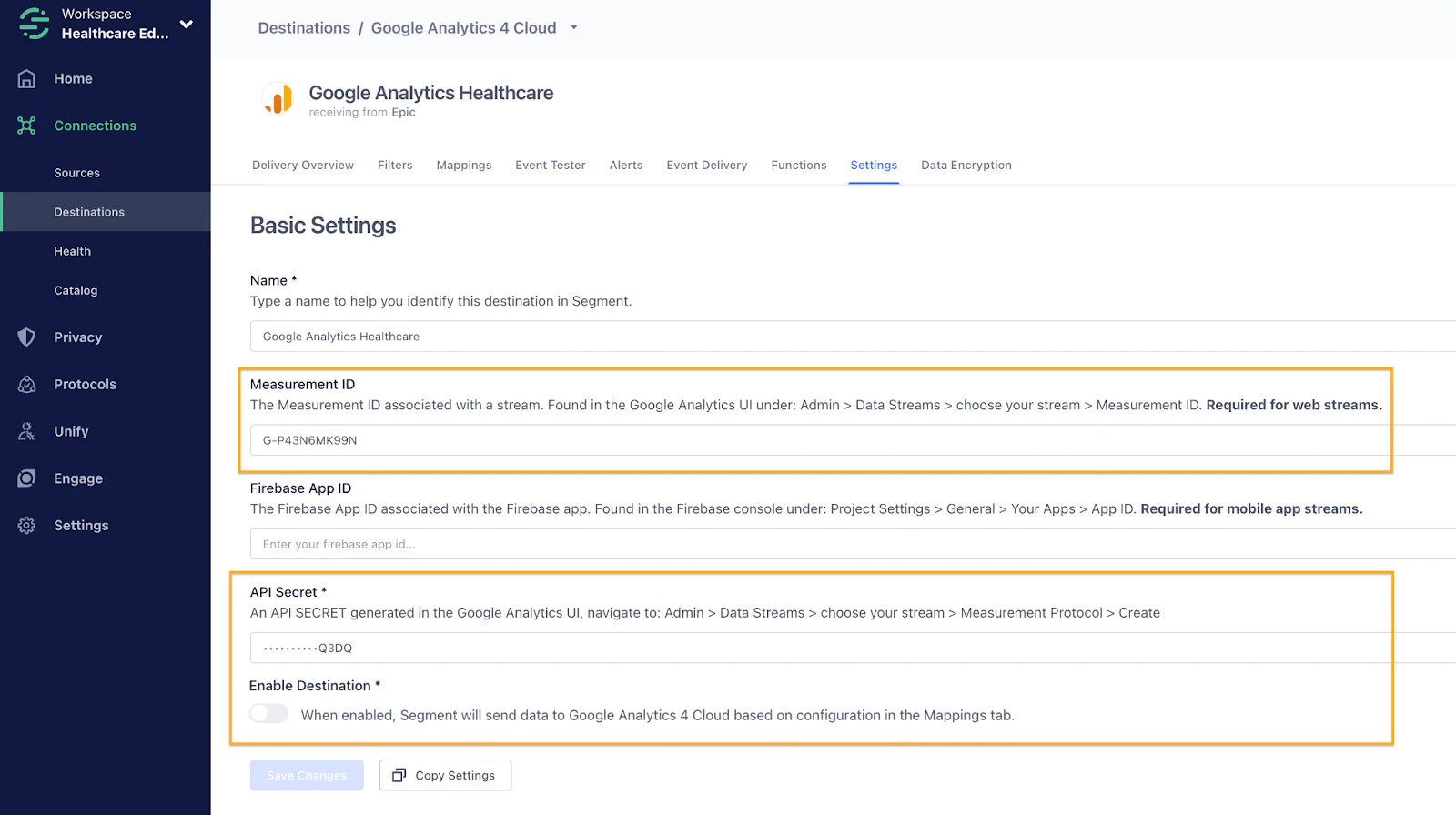This screenshot has height=815, width=1456.
Task: Click the Destinations breadcrumb link
Action: (x=304, y=28)
